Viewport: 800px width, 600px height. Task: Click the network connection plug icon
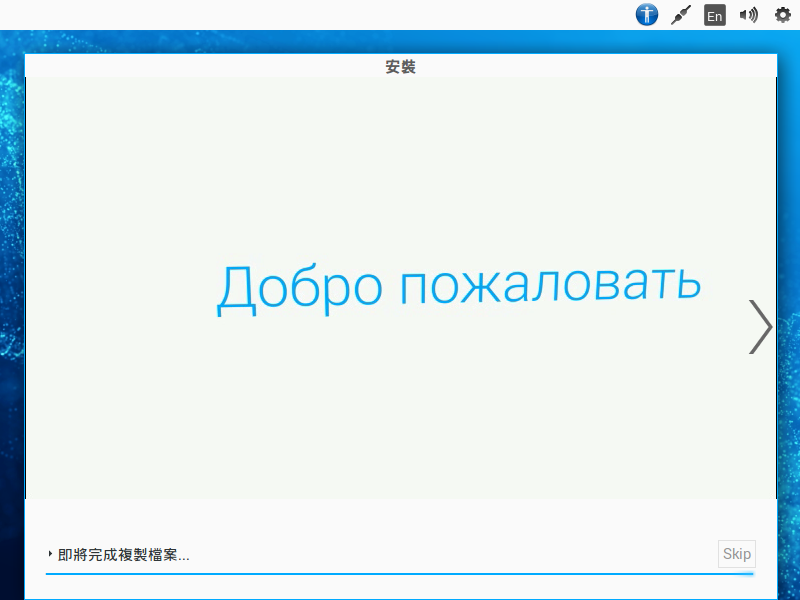click(x=681, y=15)
